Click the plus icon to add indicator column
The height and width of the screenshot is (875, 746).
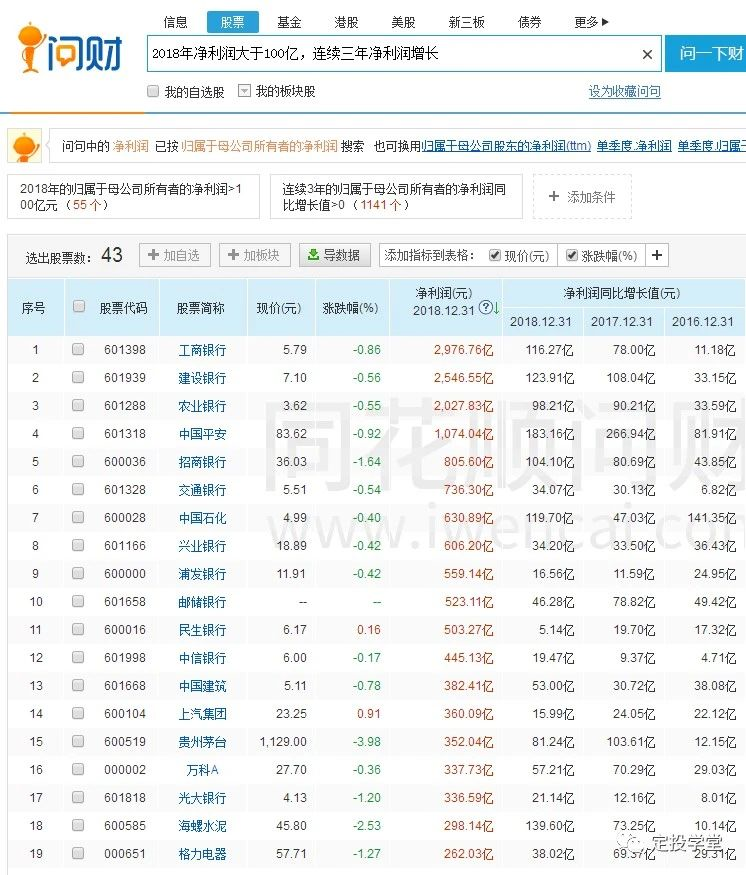click(x=657, y=256)
